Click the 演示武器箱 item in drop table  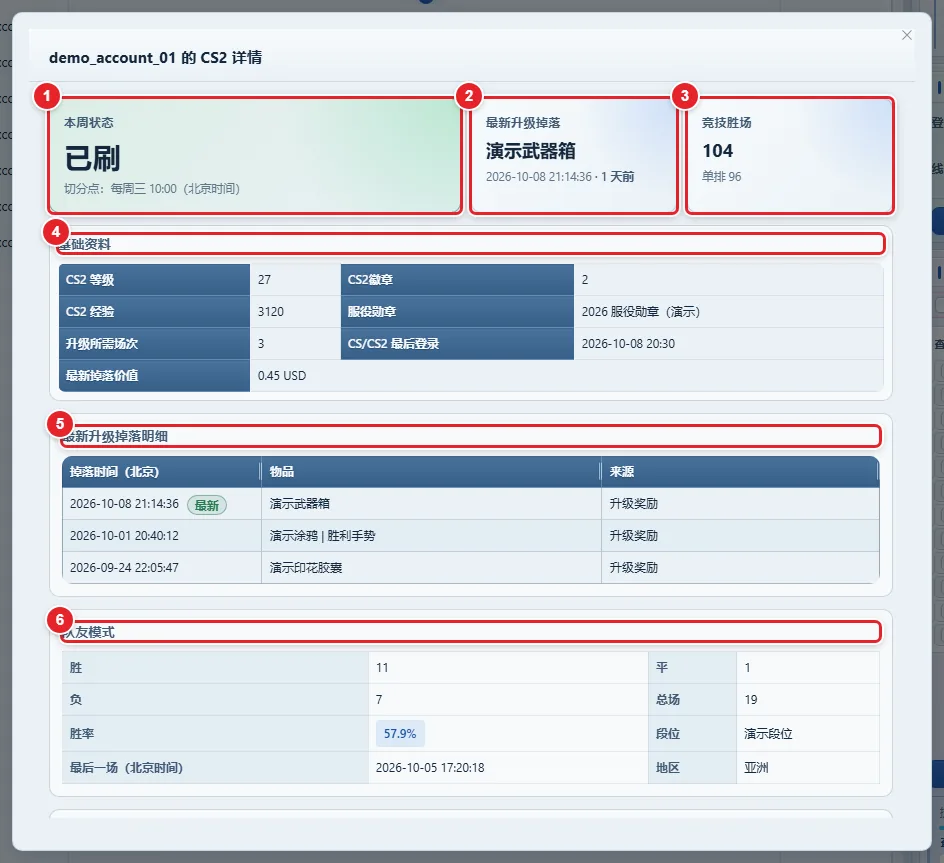(299, 504)
